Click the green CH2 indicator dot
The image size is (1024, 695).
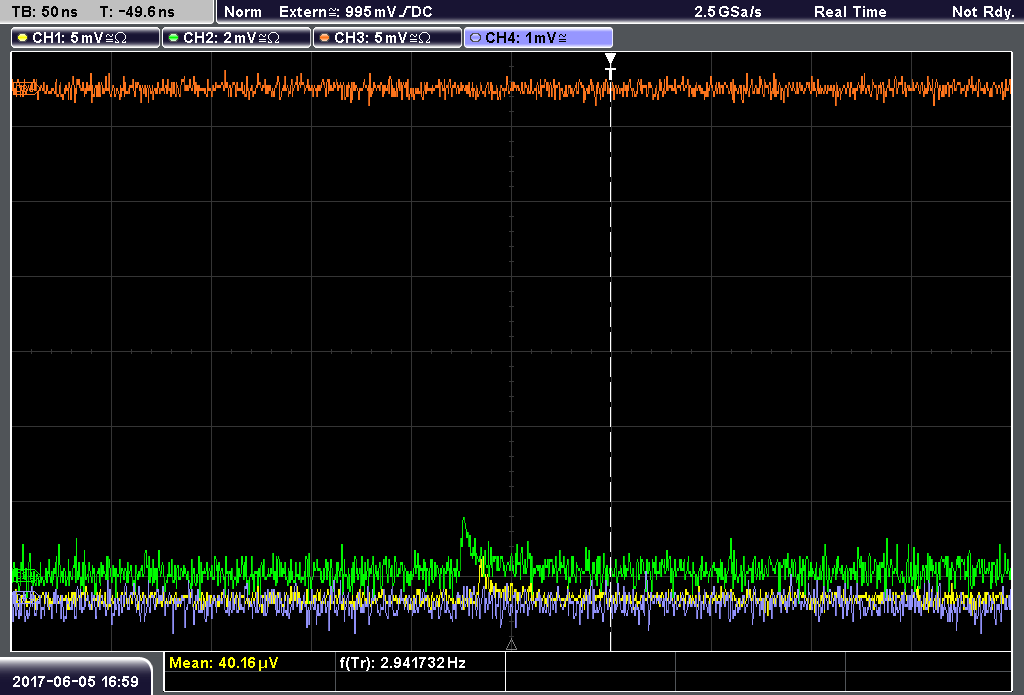coord(174,38)
